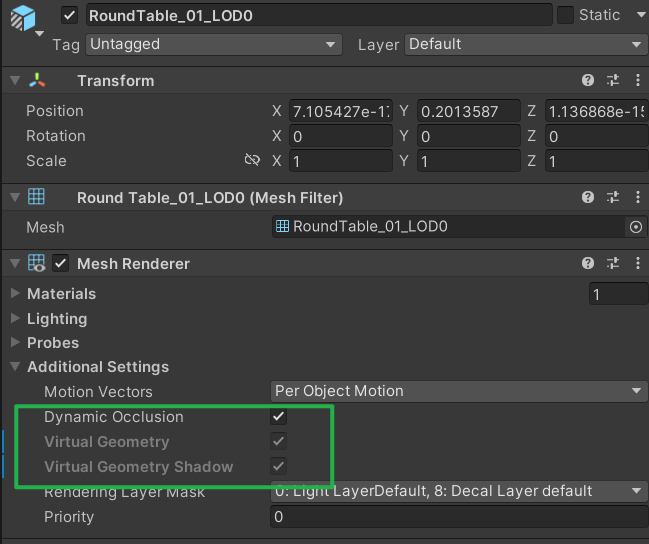The image size is (649, 544).
Task: Collapse the Additional Settings section
Action: click(x=15, y=367)
